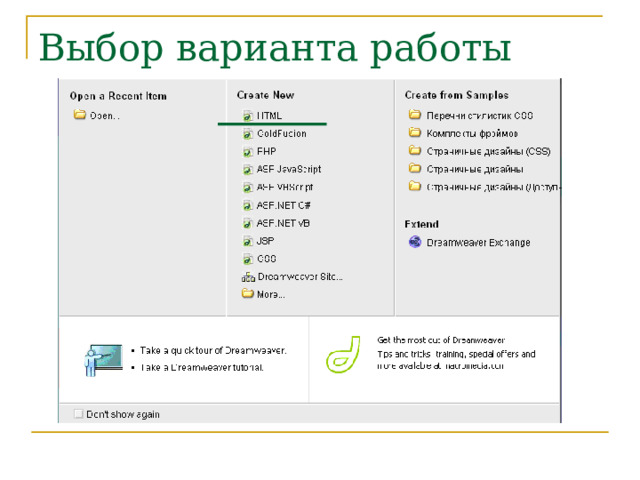The height and width of the screenshot is (480, 640).
Task: Create a new ColdFusion document
Action: (282, 134)
